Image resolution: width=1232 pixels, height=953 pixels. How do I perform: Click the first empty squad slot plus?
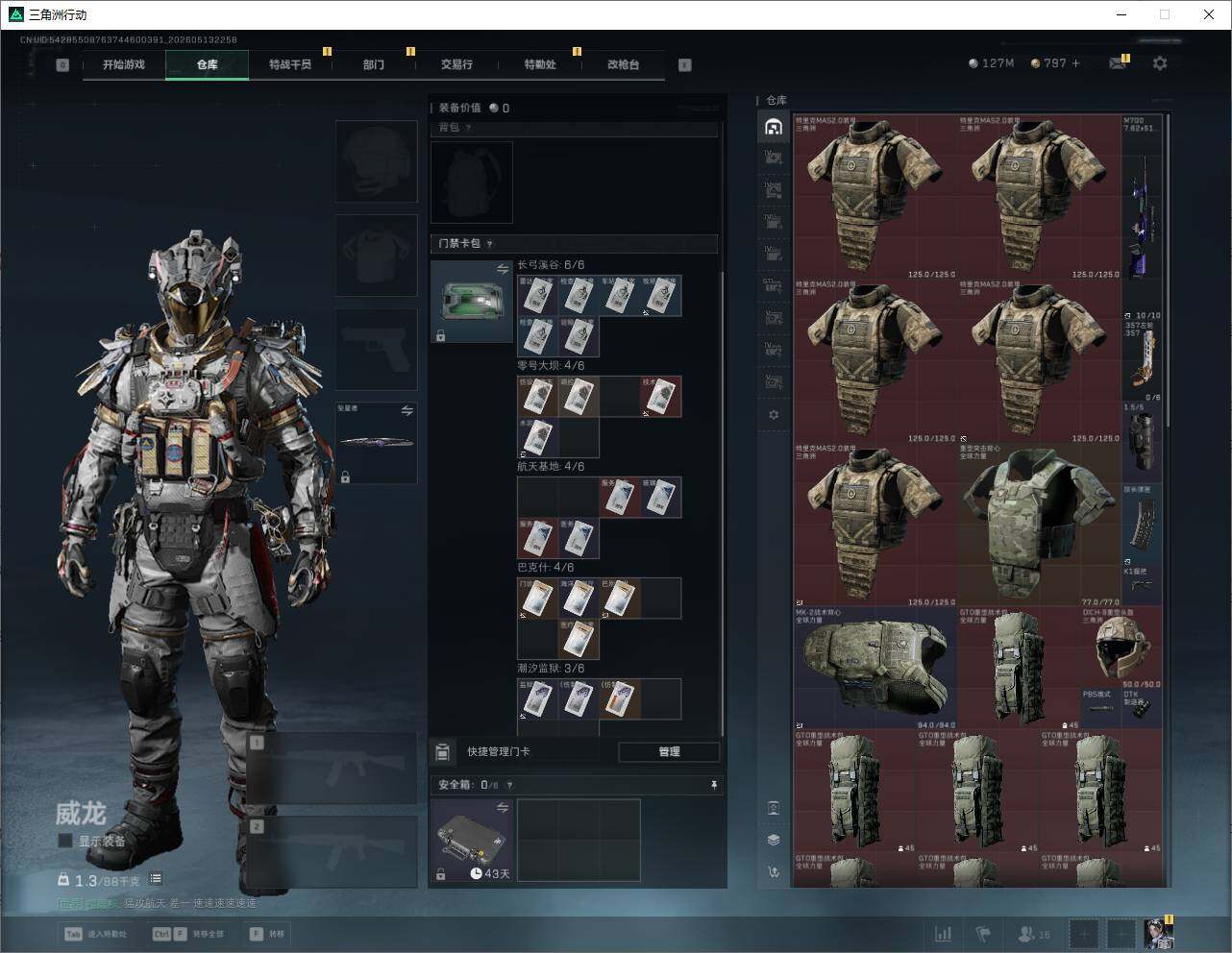click(x=1083, y=933)
